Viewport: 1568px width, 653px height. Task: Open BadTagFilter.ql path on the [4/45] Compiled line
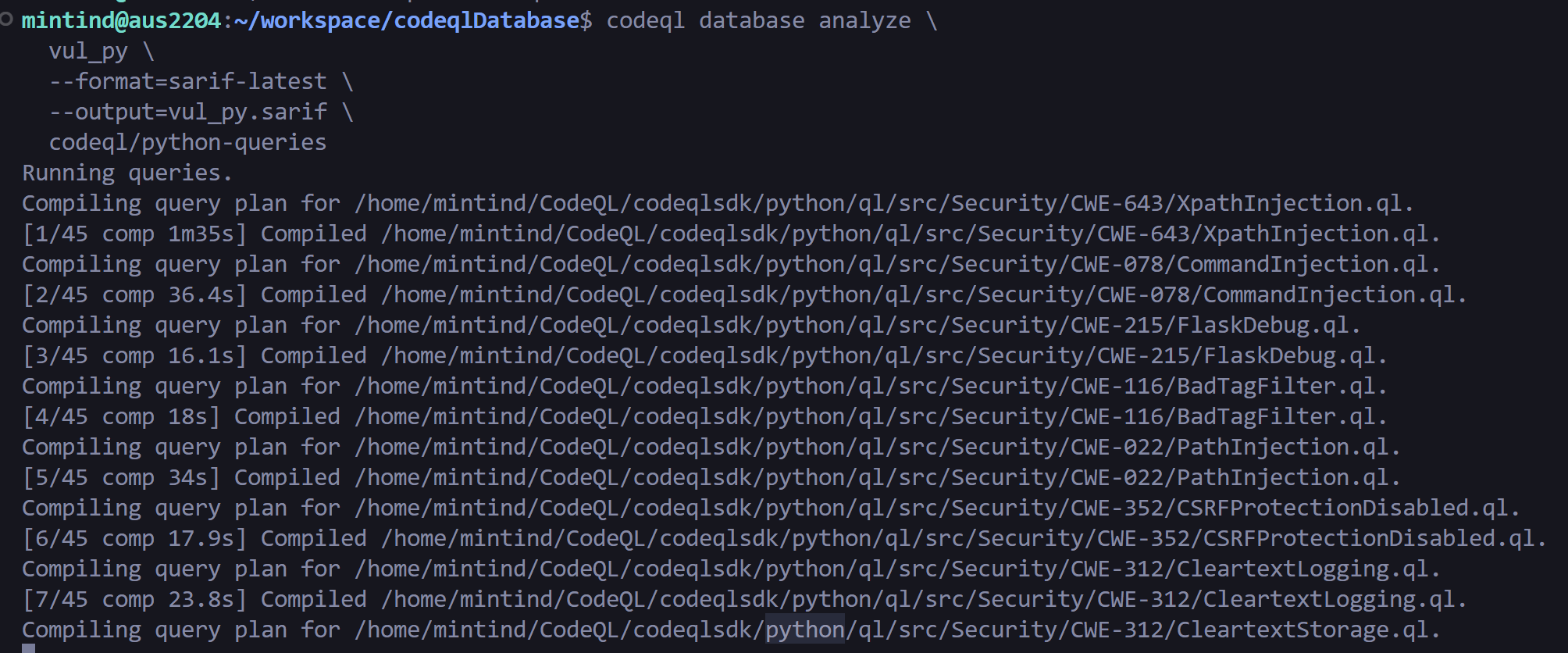coord(870,416)
